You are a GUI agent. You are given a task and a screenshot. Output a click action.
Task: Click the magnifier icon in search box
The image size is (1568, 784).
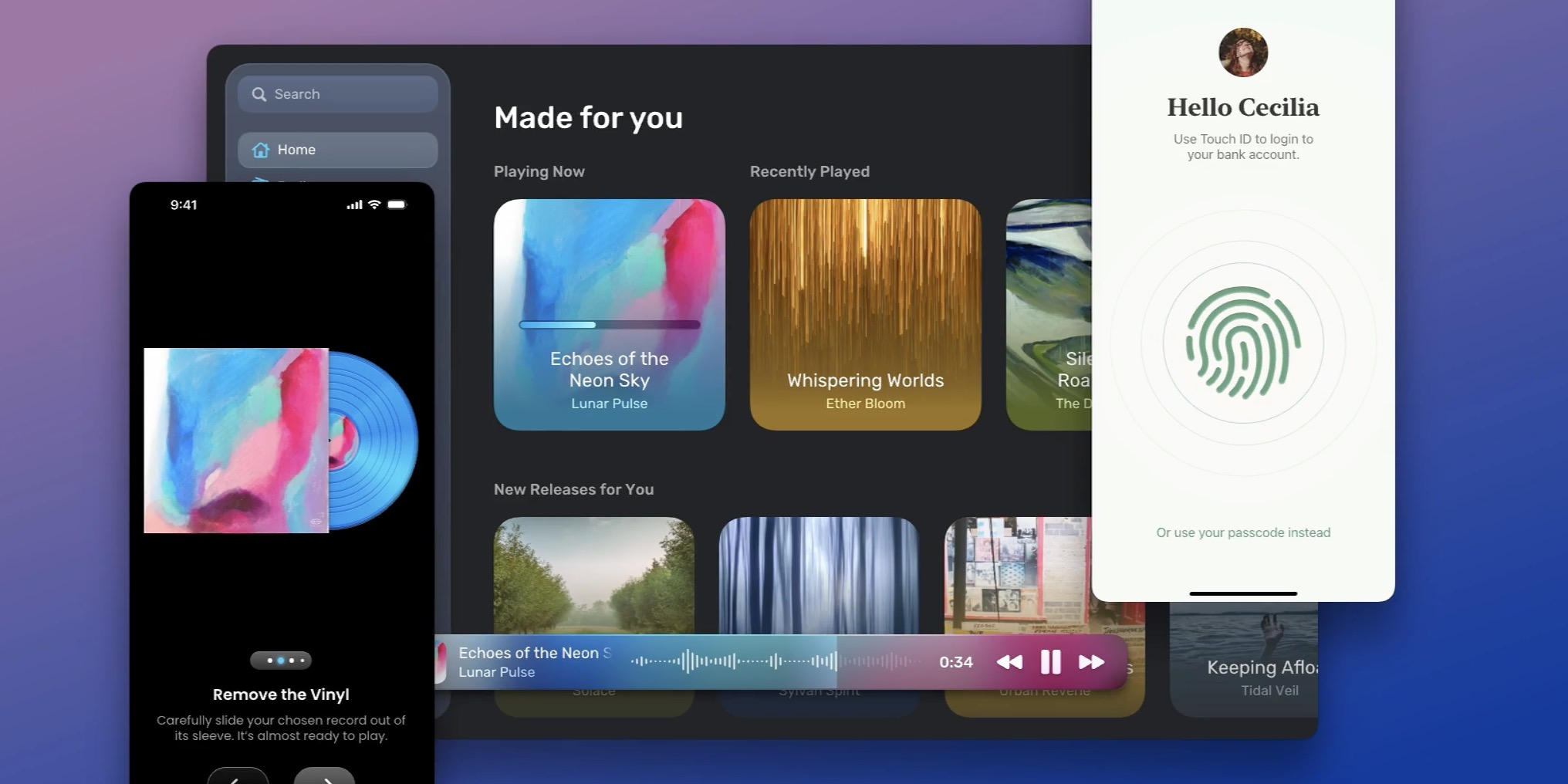[x=259, y=94]
